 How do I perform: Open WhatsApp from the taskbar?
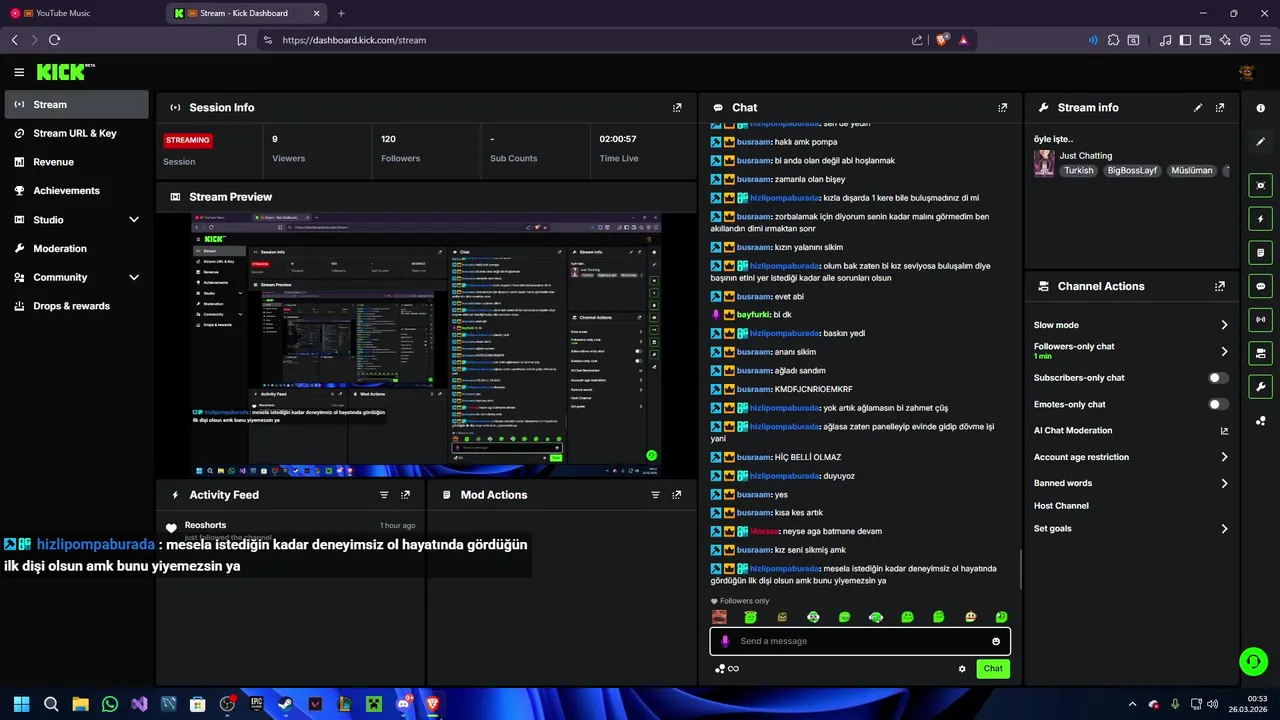click(110, 704)
